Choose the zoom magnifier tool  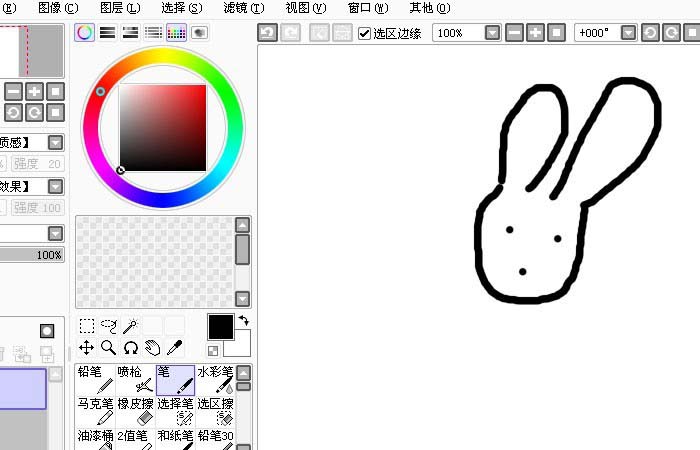pyautogui.click(x=109, y=348)
